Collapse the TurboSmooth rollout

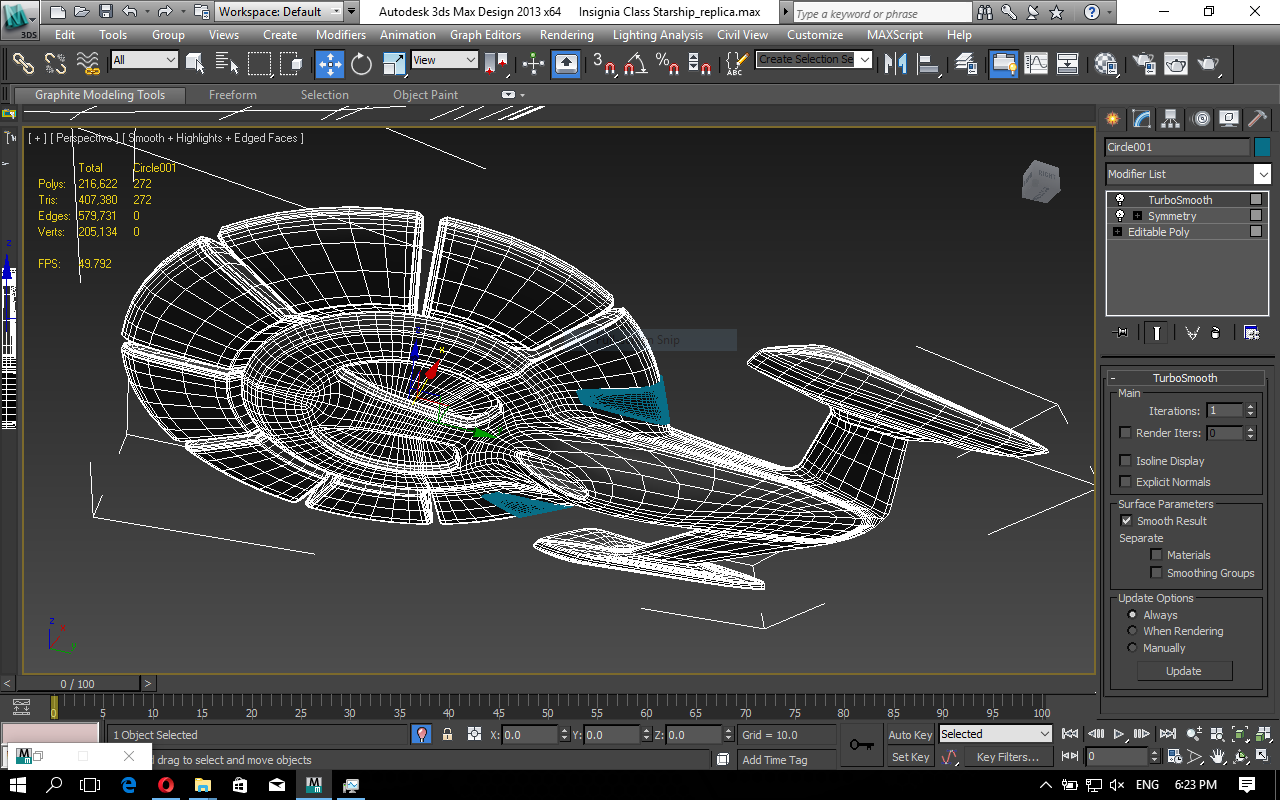[x=1185, y=378]
